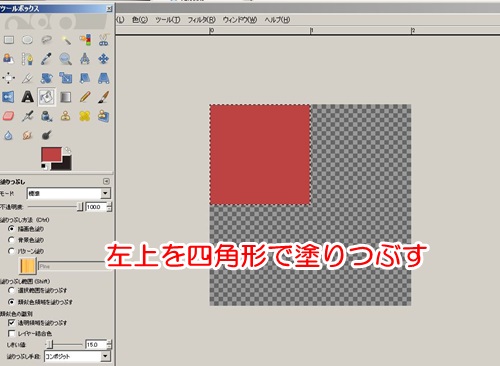Select the Scissors Select tool
500x366 pixels.
point(104,40)
